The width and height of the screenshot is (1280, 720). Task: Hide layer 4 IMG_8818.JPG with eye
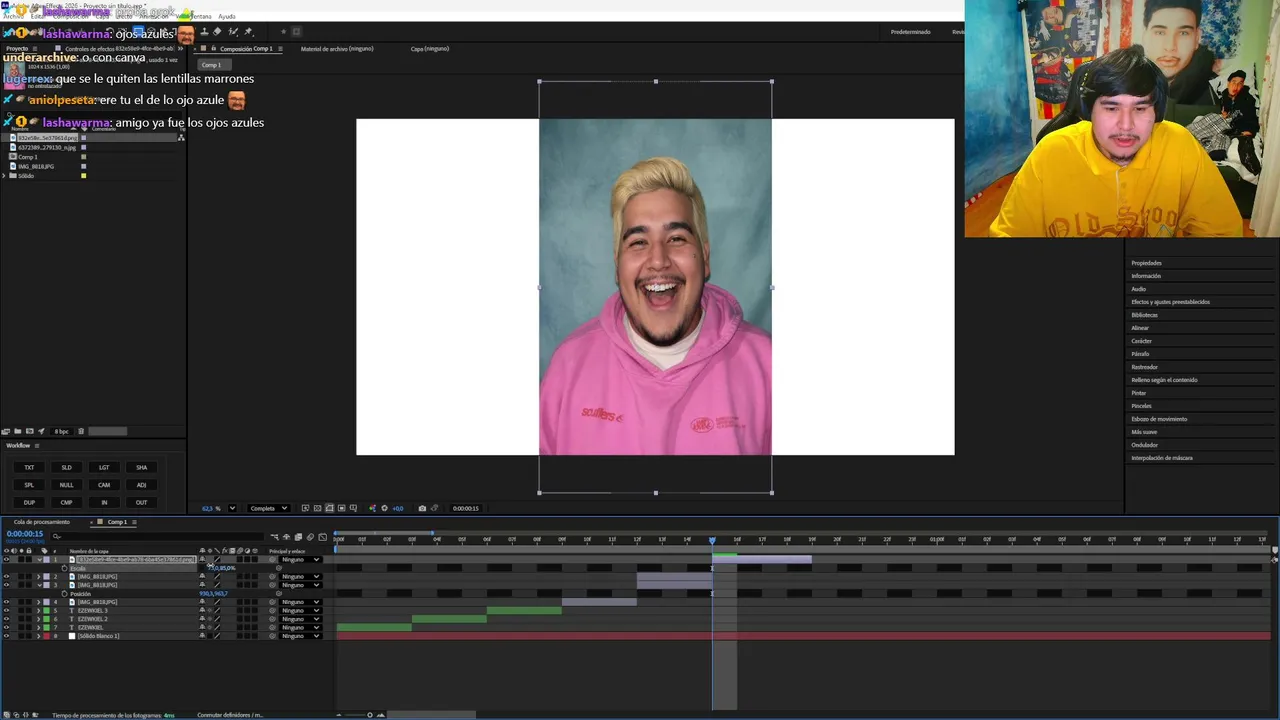6,602
